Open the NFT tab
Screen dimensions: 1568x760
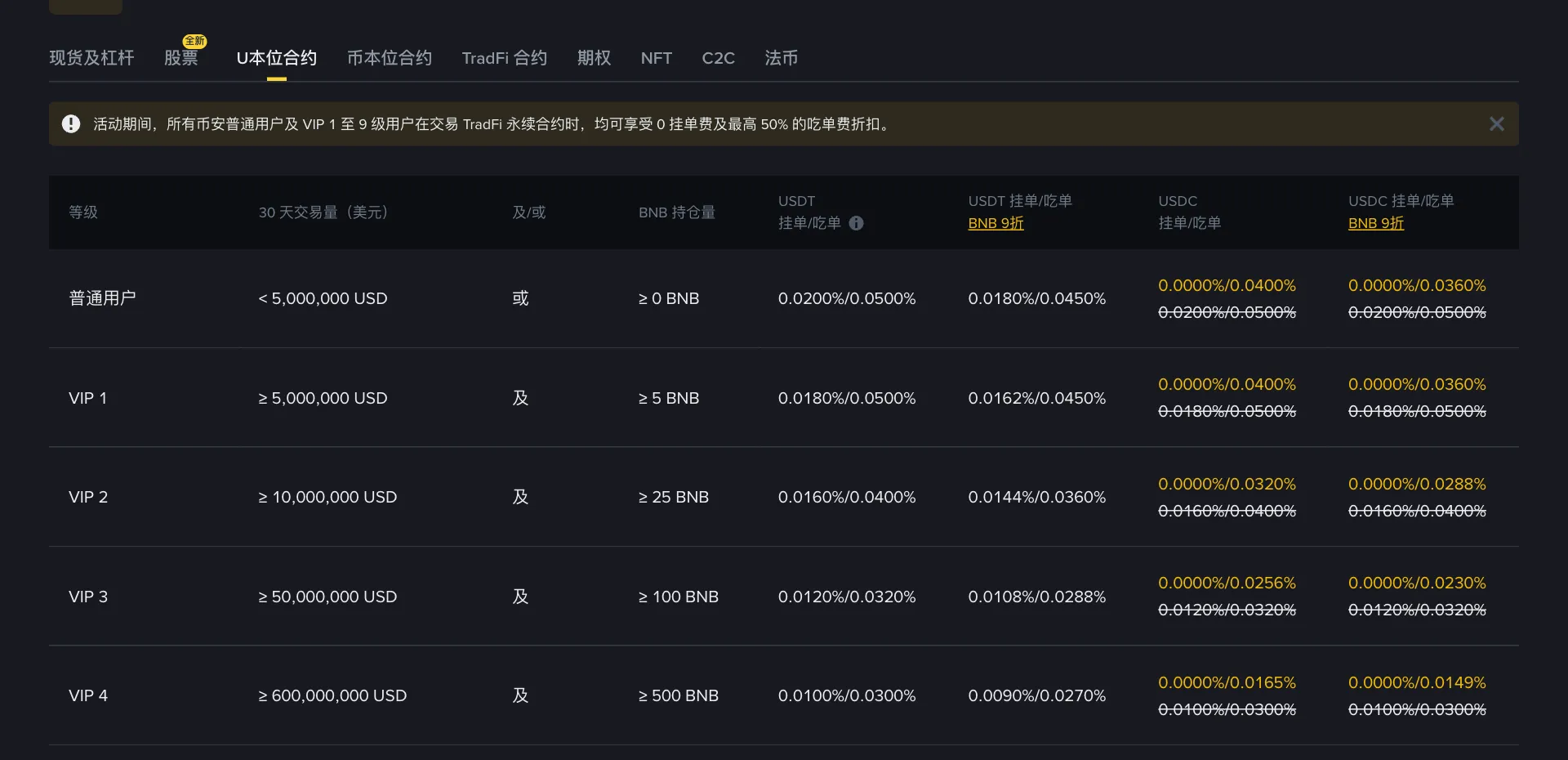point(656,58)
